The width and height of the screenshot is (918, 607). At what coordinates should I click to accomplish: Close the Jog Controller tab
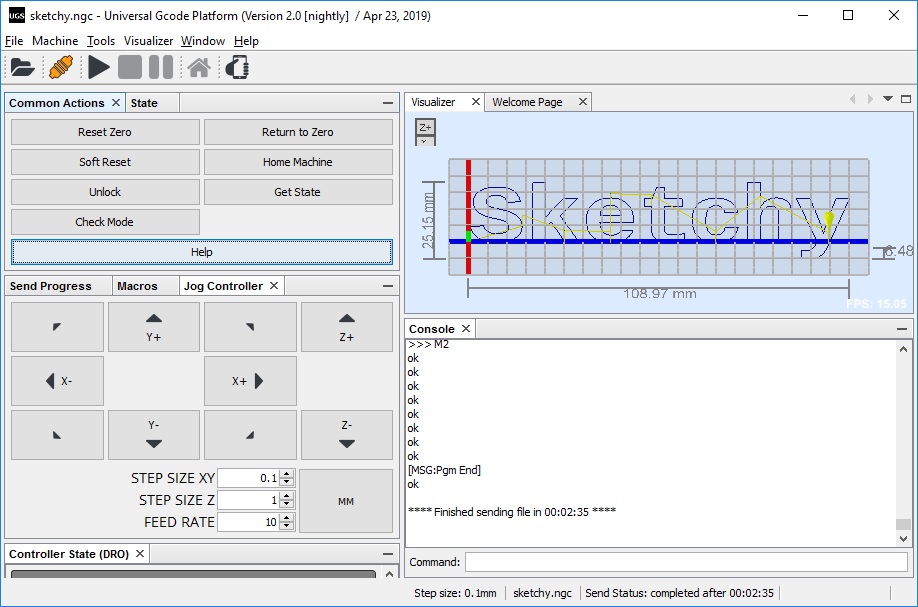[x=273, y=286]
